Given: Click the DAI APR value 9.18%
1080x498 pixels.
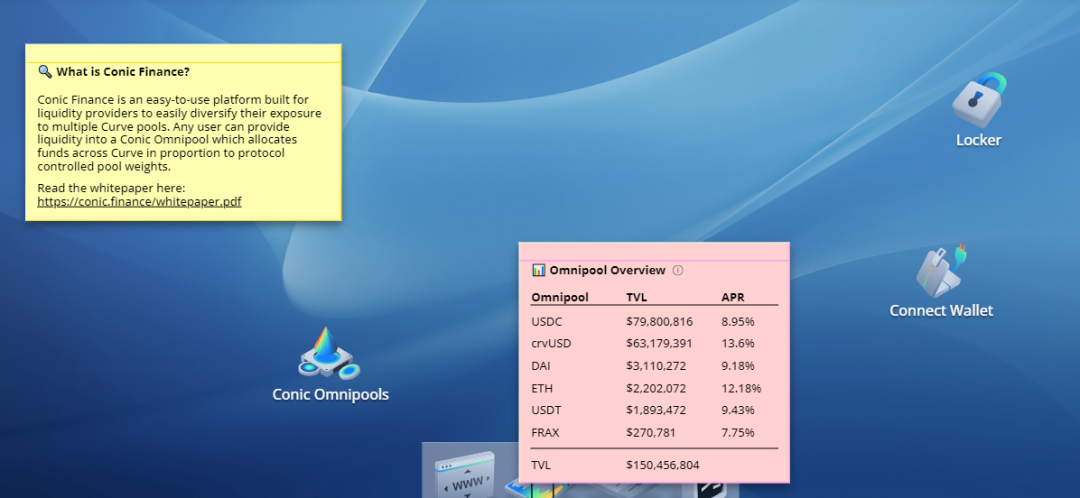Looking at the screenshot, I should tap(738, 366).
